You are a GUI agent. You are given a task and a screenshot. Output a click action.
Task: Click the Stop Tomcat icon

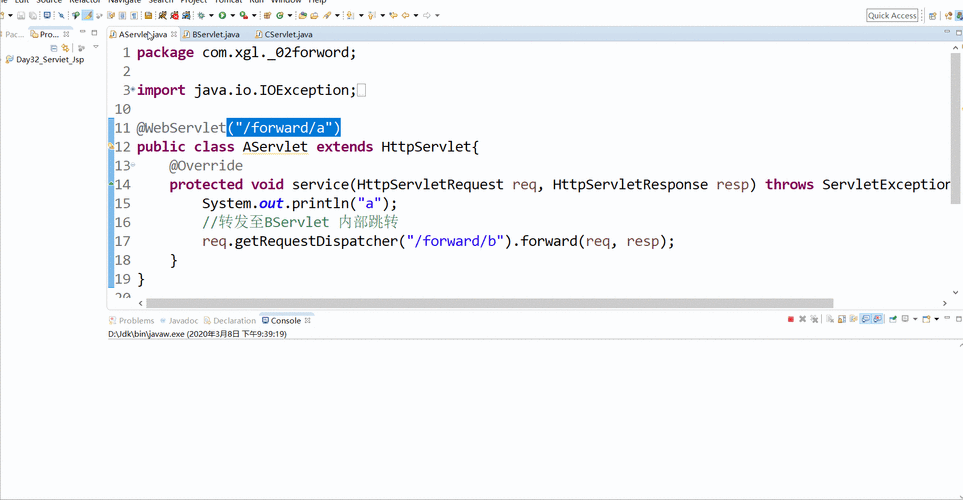174,15
